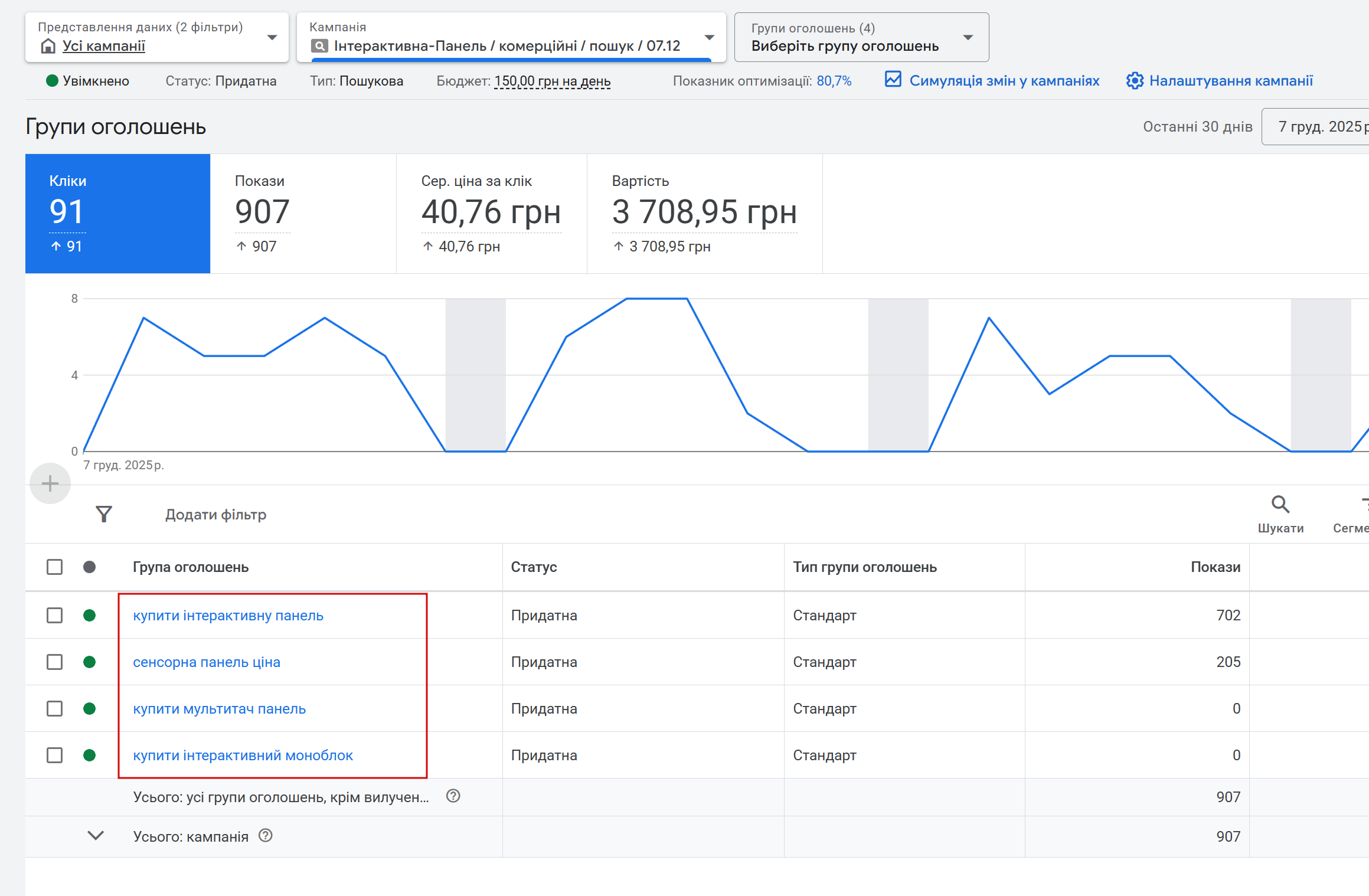Image resolution: width=1369 pixels, height=896 pixels.
Task: Click help icon beside Усього: усі групи оголошень
Action: pyautogui.click(x=453, y=796)
